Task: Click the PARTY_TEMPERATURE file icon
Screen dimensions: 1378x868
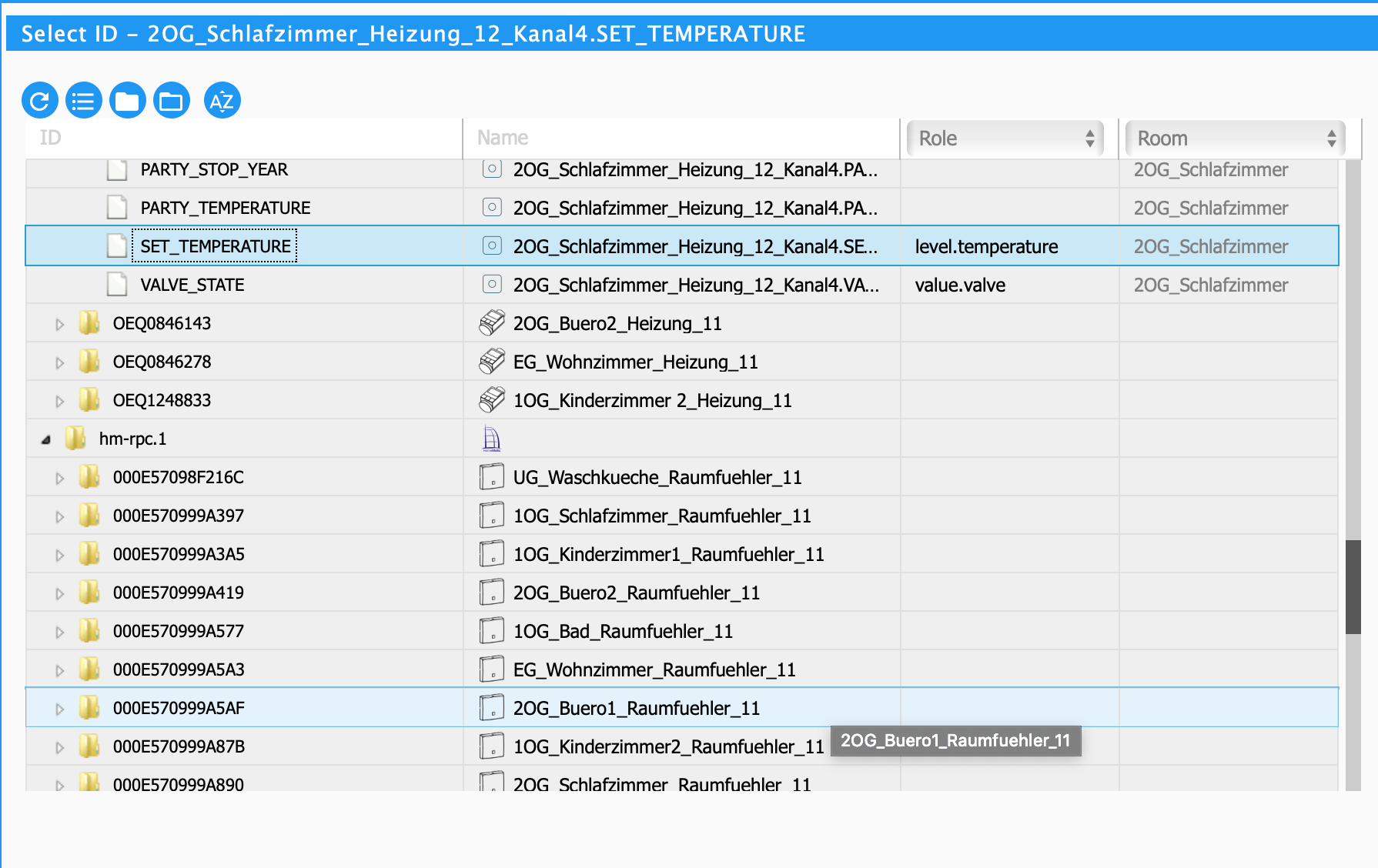Action: click(117, 208)
